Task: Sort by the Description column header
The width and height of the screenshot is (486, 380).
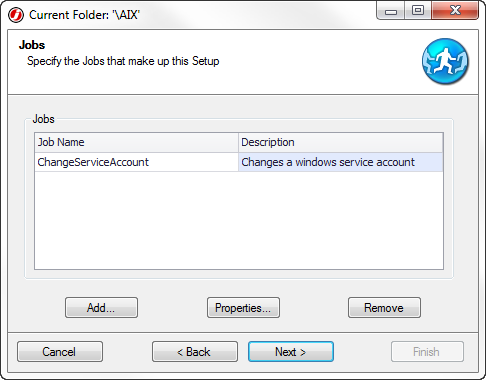Action: click(341, 143)
